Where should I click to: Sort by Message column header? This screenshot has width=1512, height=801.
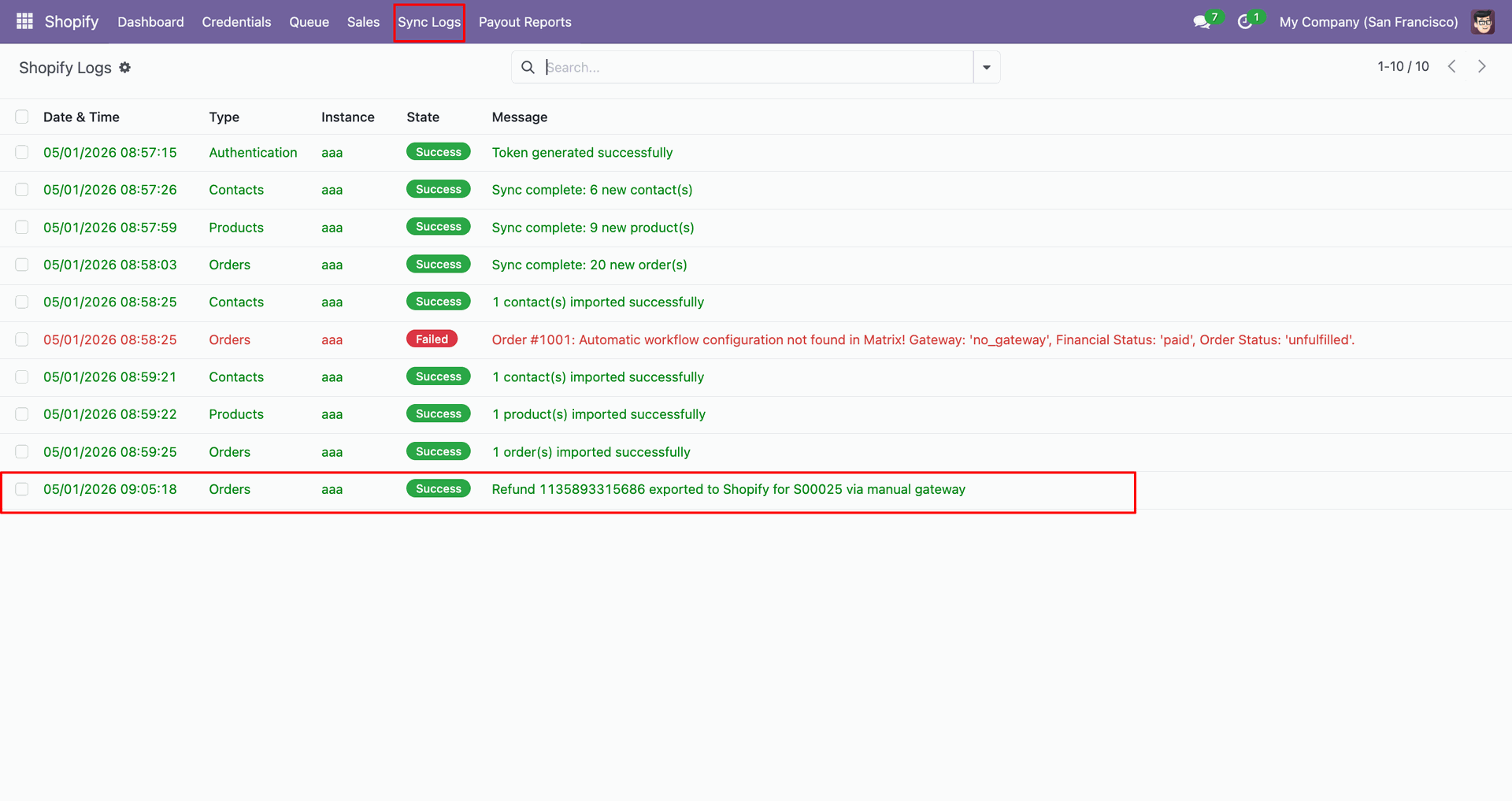(x=520, y=117)
